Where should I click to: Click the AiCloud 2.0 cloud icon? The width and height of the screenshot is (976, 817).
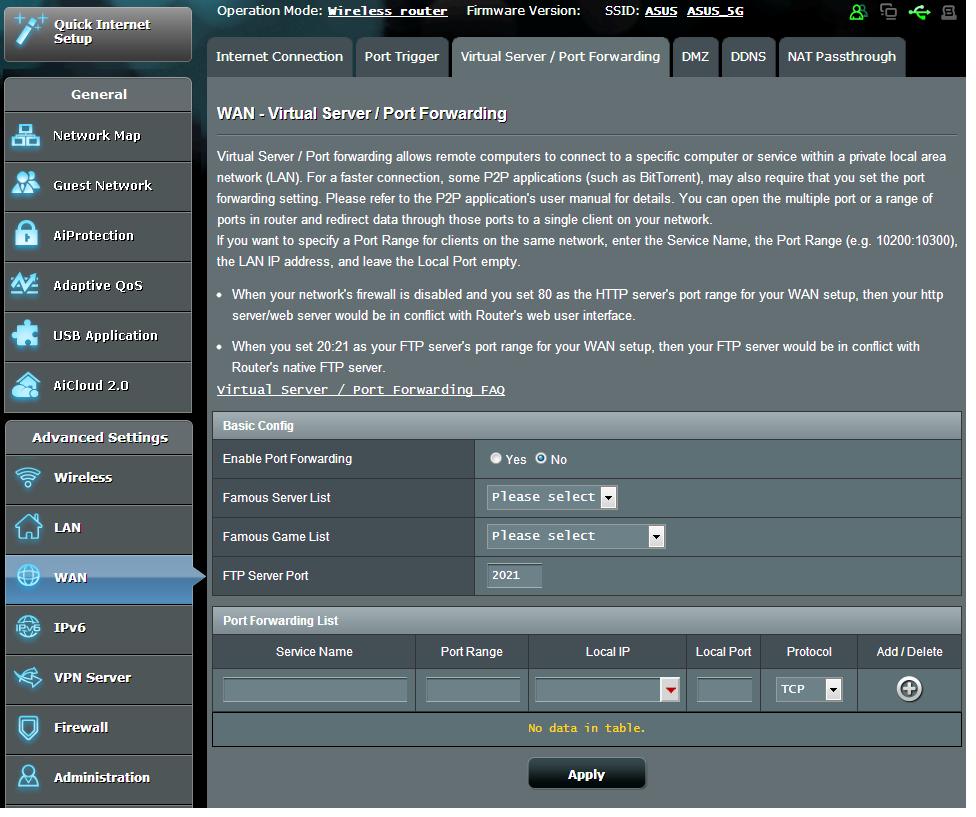26,388
